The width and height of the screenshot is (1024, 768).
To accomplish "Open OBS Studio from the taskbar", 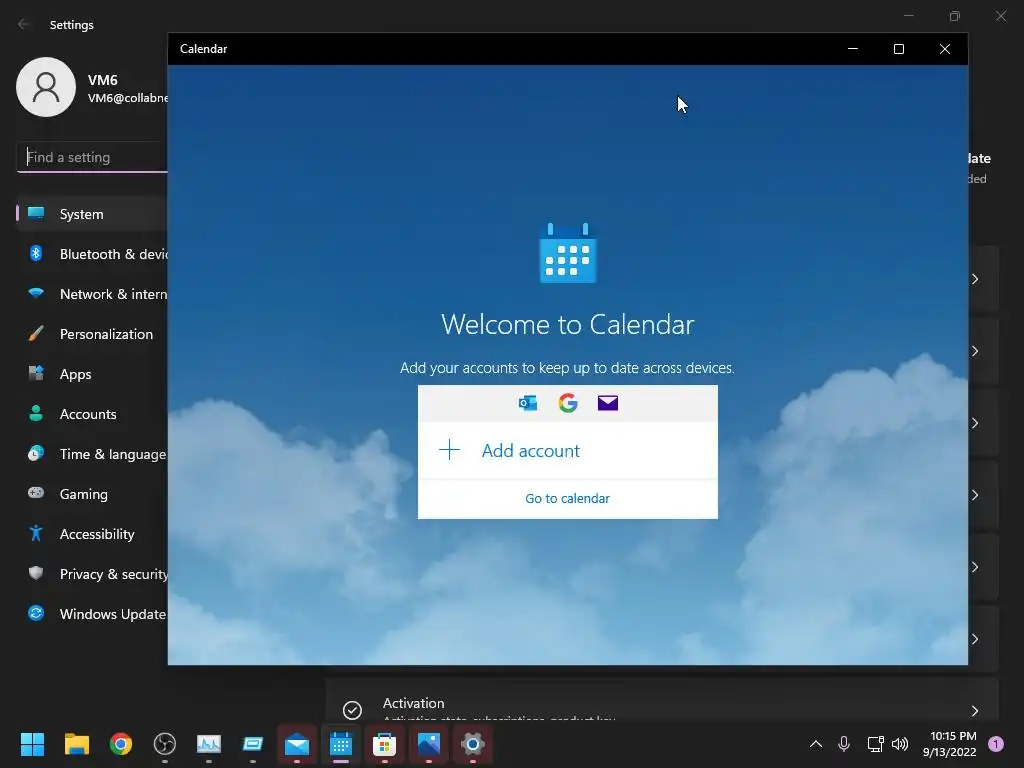I will [x=165, y=744].
